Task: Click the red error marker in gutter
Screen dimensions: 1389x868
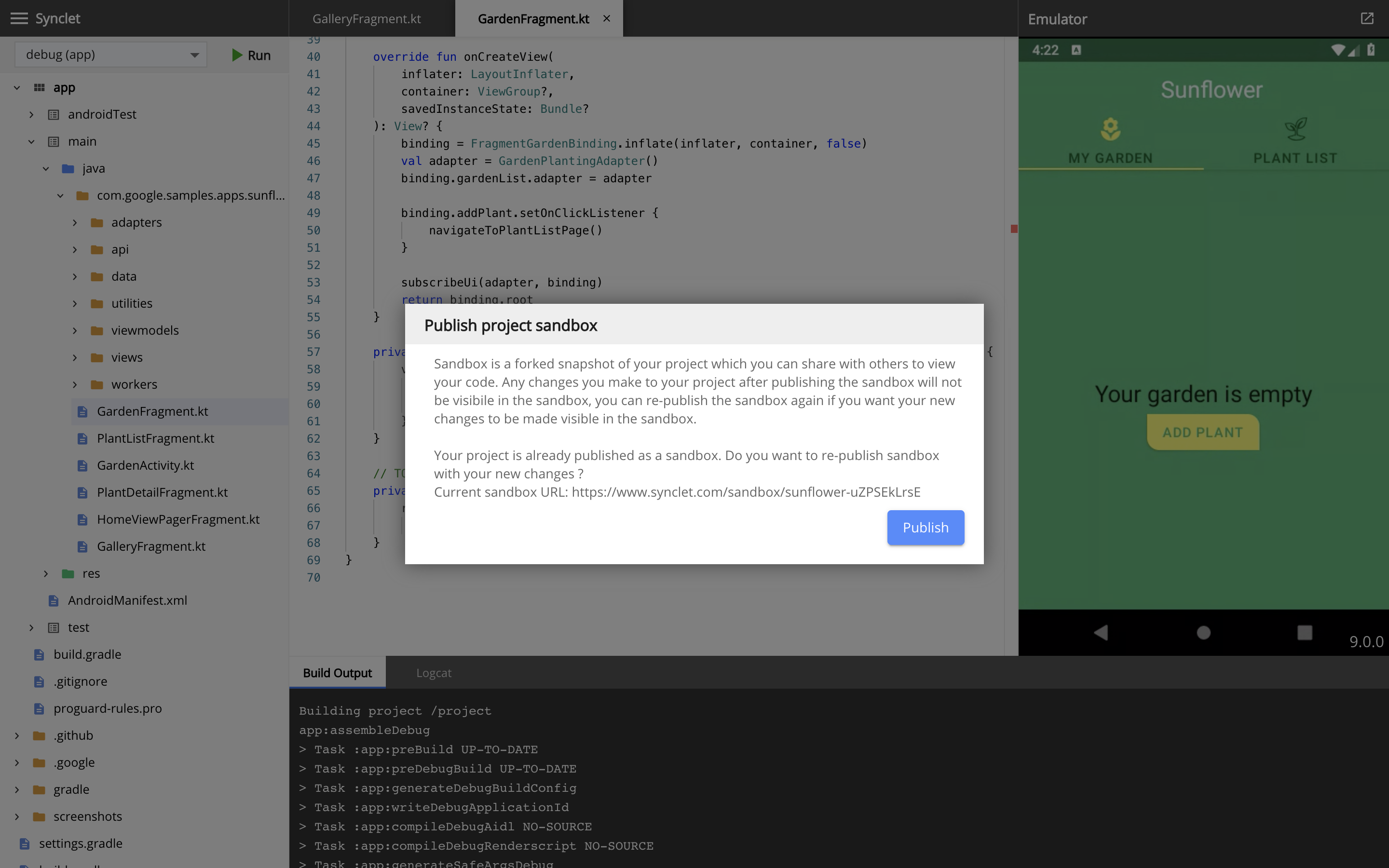Action: click(x=1014, y=229)
